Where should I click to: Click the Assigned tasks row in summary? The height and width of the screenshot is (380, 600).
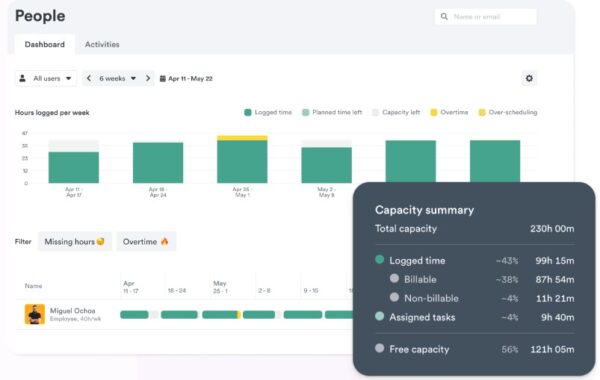pos(474,317)
